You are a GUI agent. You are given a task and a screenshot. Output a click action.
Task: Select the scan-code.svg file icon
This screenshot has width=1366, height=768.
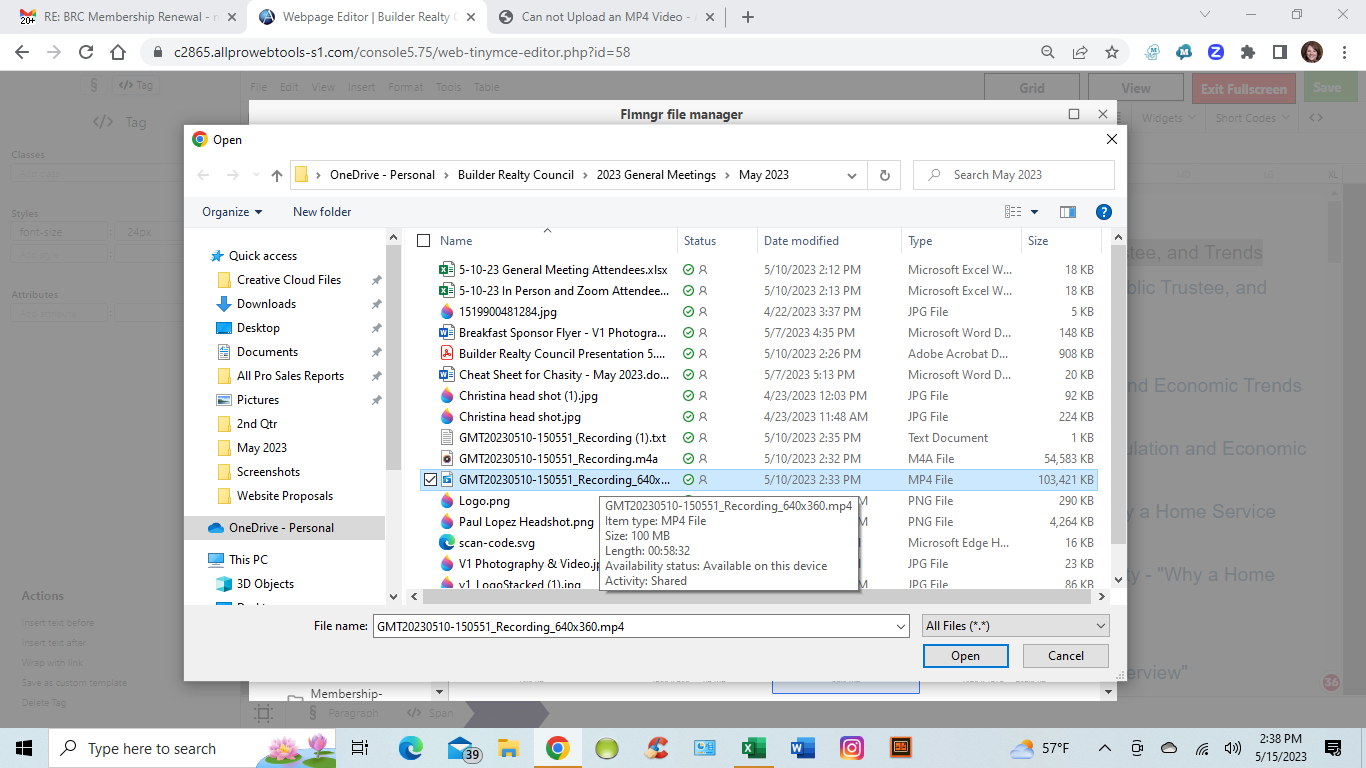click(x=447, y=543)
